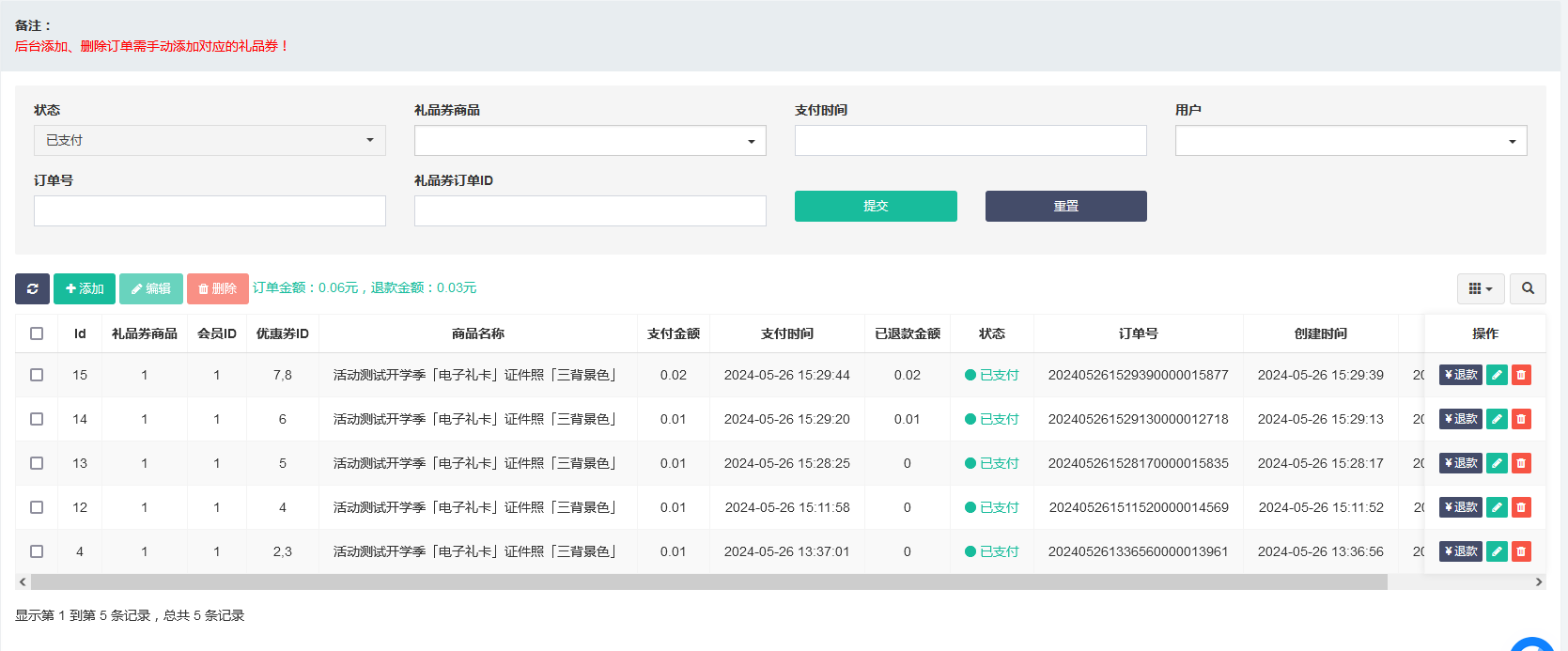Click the refund button for order 15
Image resolution: width=1568 pixels, height=651 pixels.
(x=1460, y=375)
